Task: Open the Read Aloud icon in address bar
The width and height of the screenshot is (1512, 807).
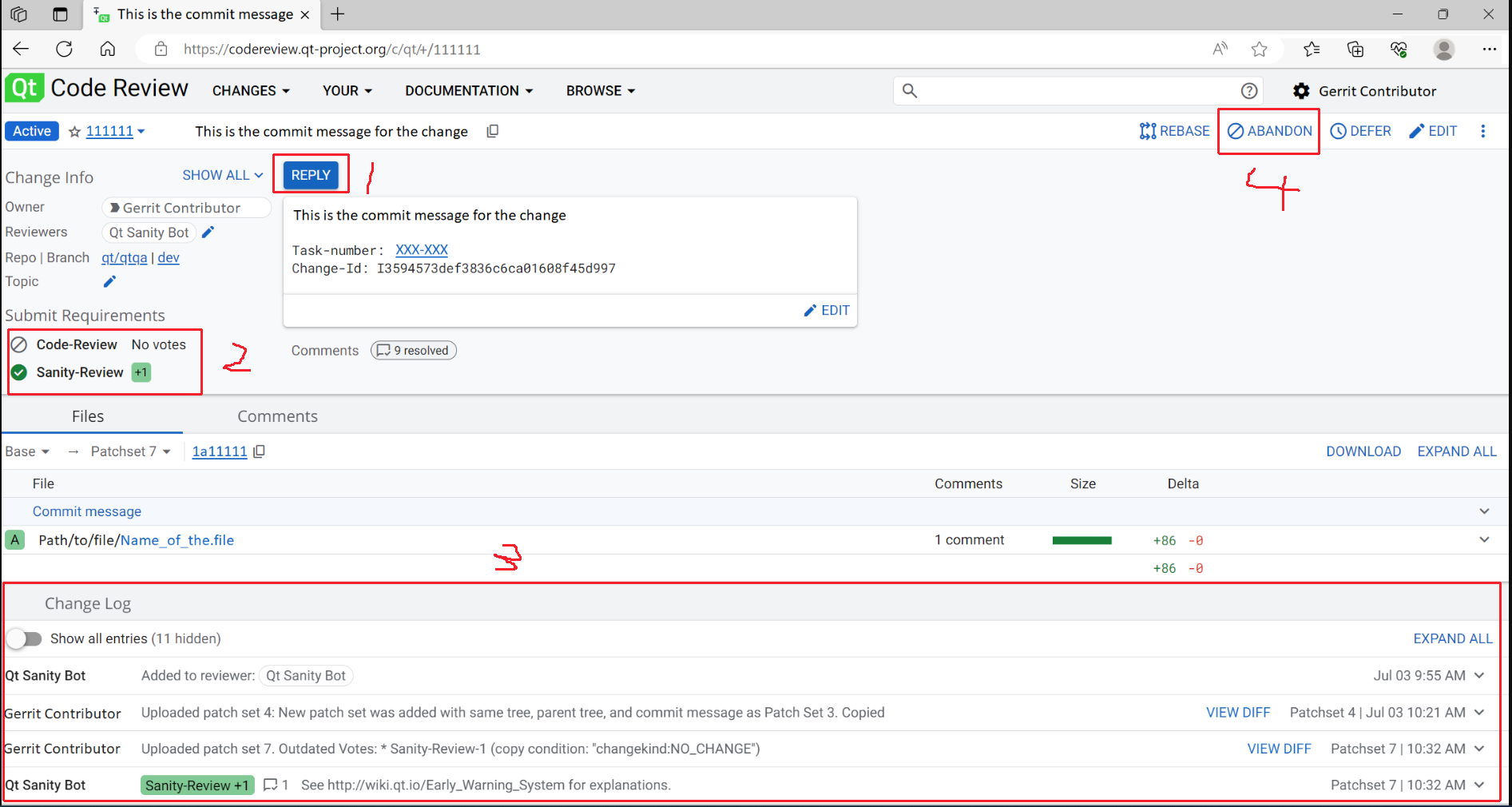Action: coord(1220,49)
